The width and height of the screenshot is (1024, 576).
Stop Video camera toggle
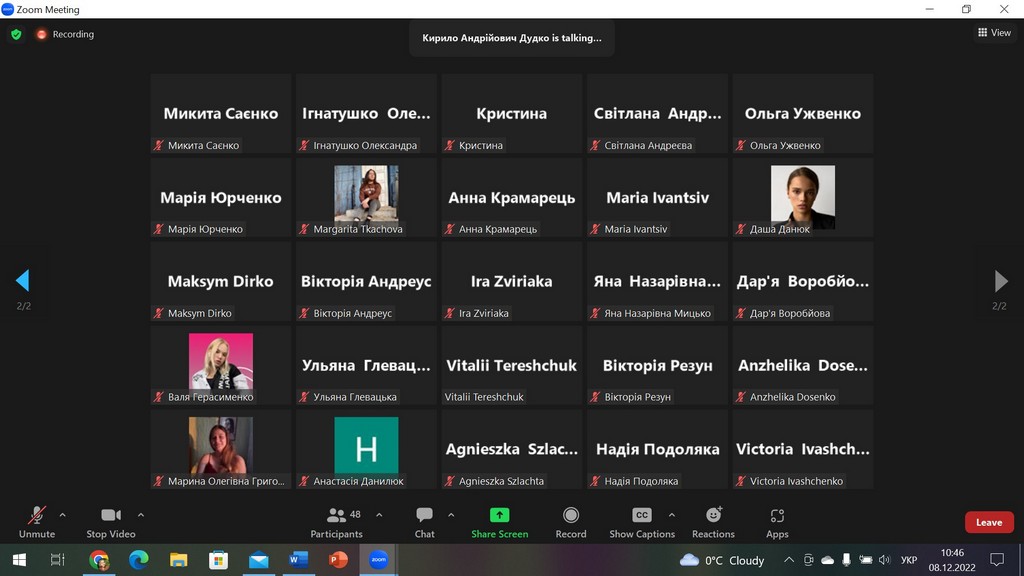pyautogui.click(x=110, y=521)
